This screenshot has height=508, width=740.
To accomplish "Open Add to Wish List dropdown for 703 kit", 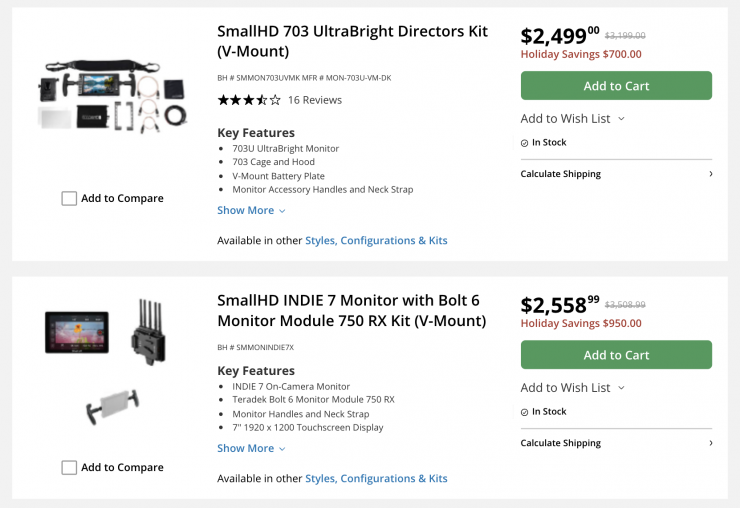I will click(572, 118).
